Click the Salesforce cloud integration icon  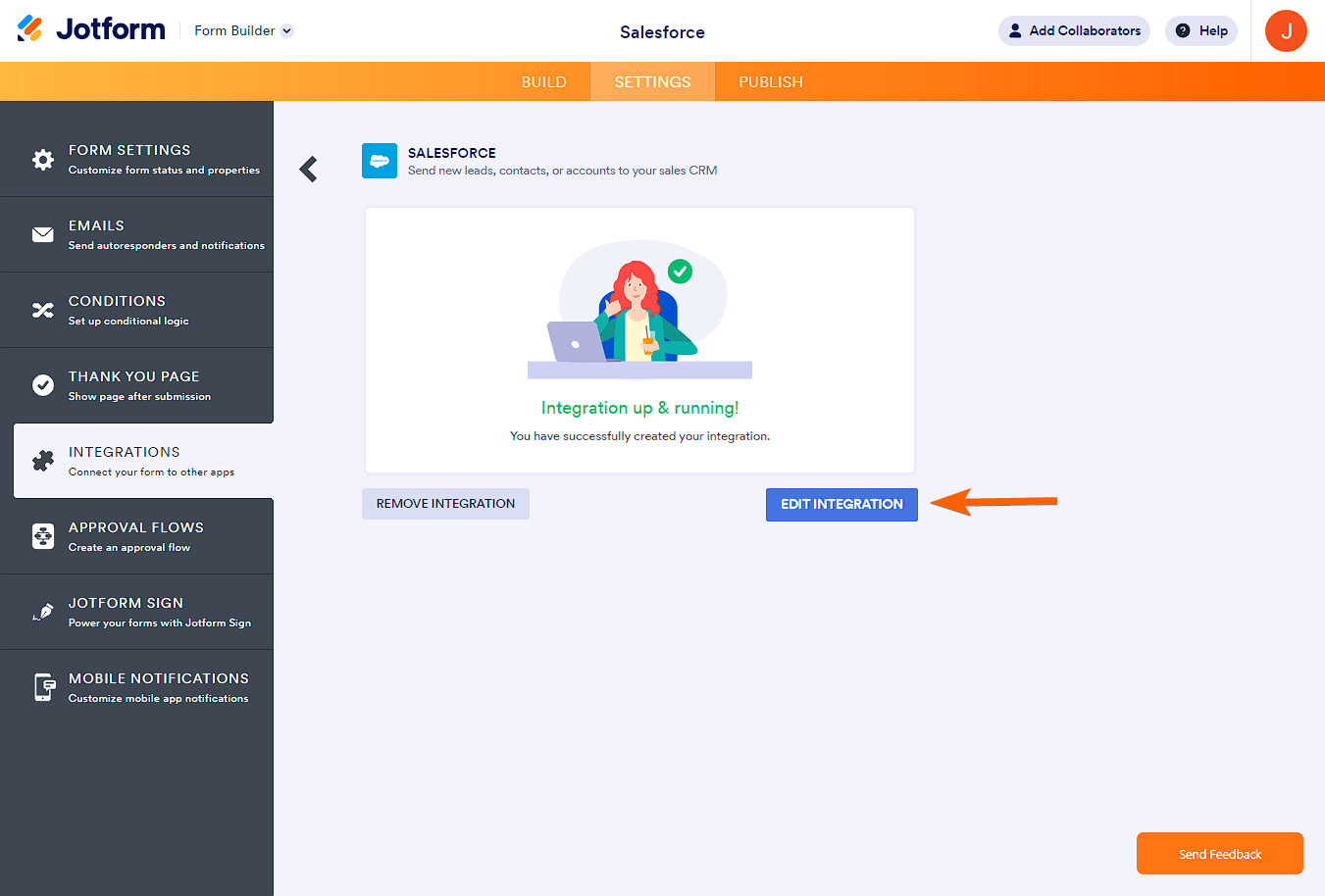click(x=380, y=161)
